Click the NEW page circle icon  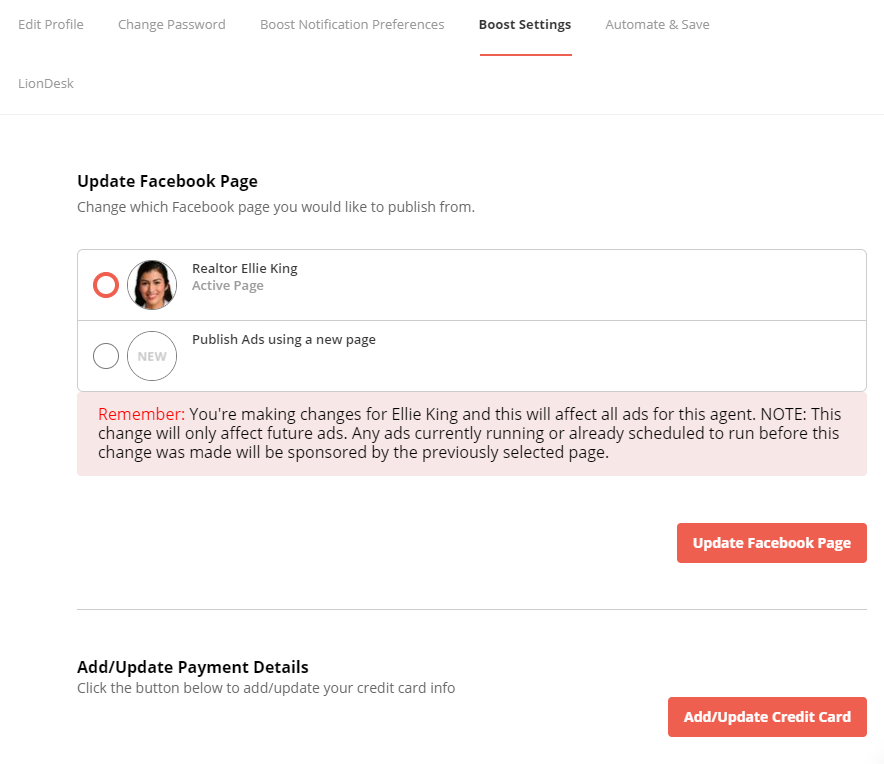pos(152,356)
